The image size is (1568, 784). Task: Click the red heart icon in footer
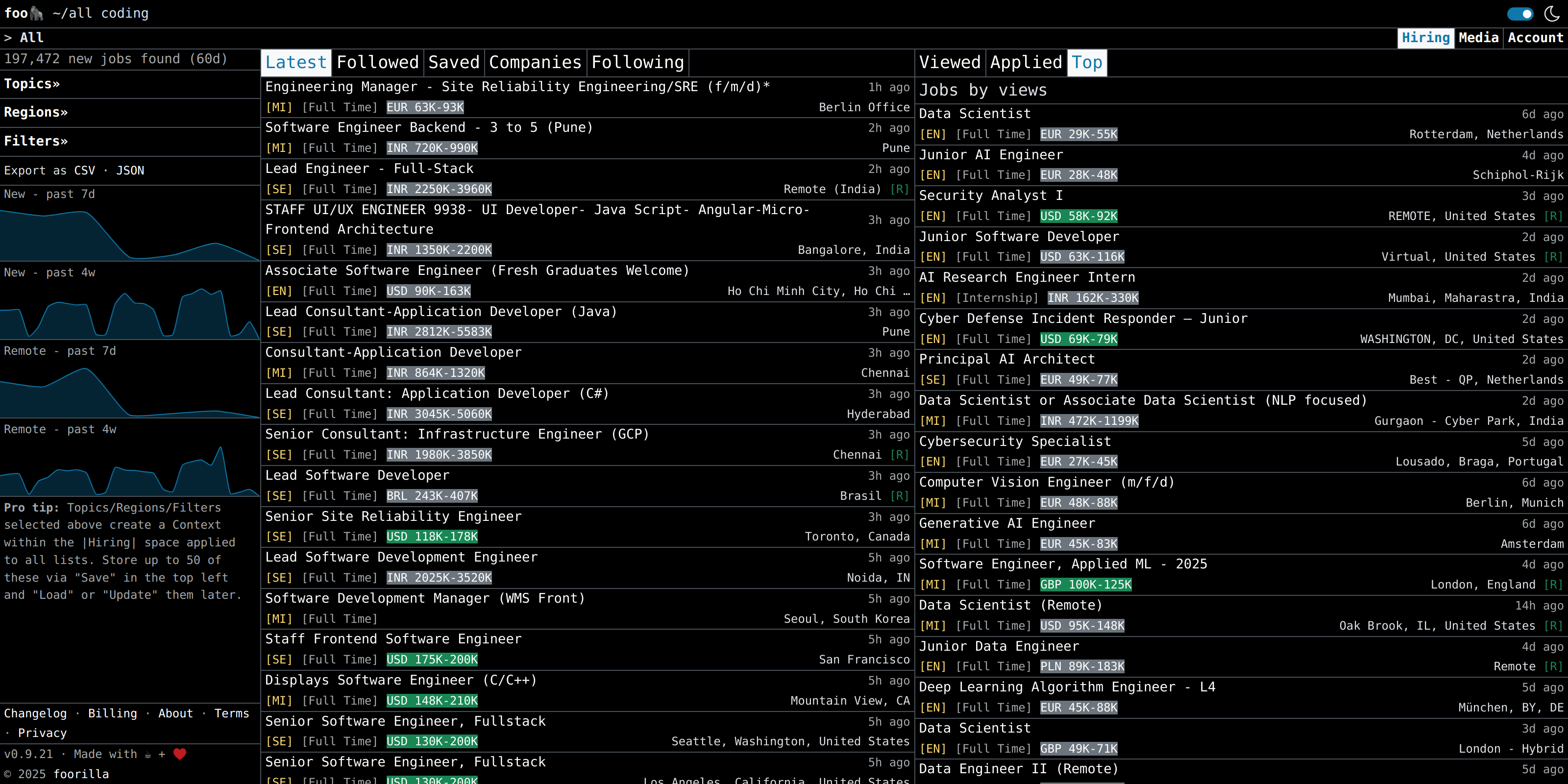tap(179, 754)
